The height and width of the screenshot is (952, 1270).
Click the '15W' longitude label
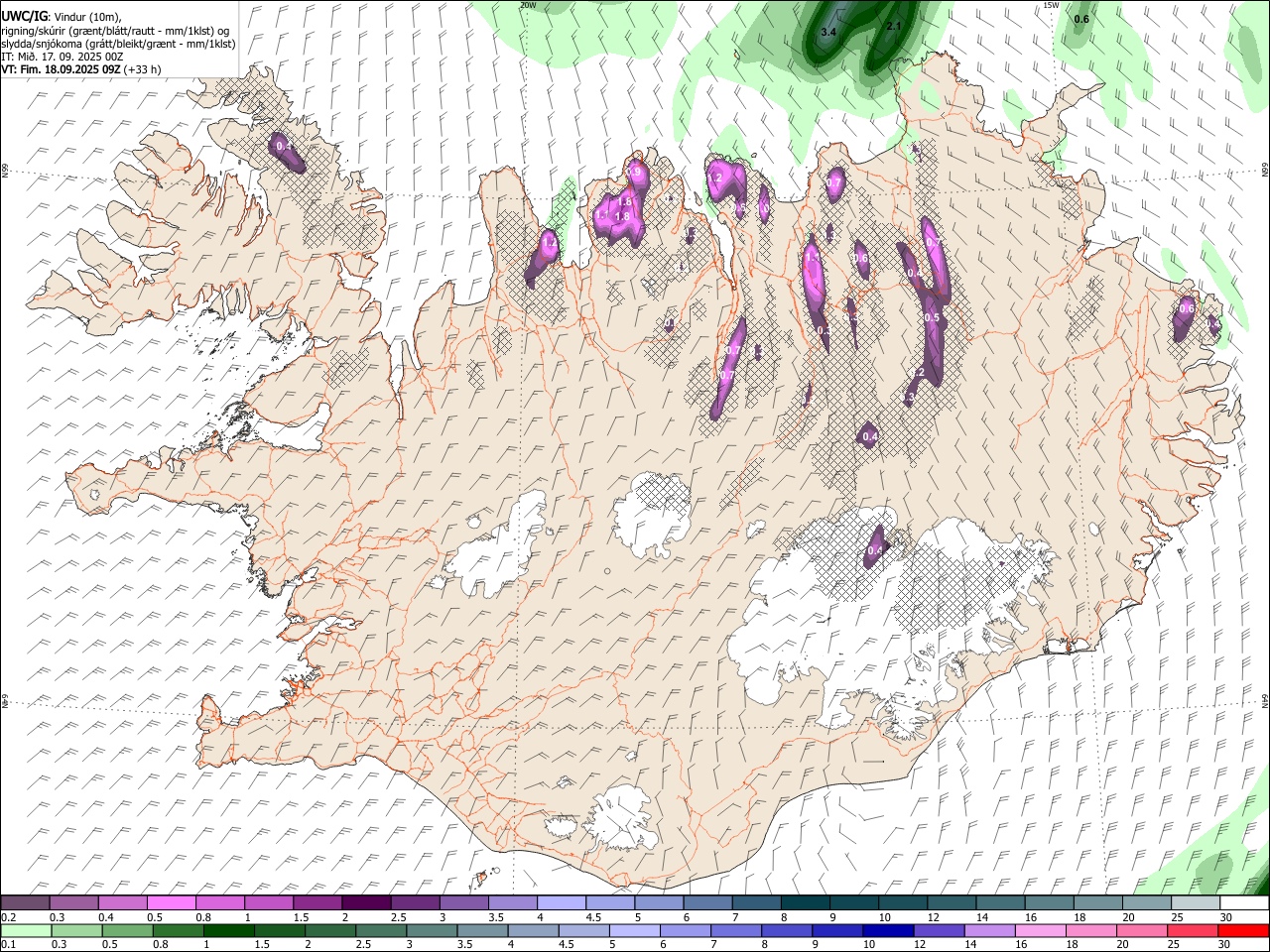coord(1051,5)
